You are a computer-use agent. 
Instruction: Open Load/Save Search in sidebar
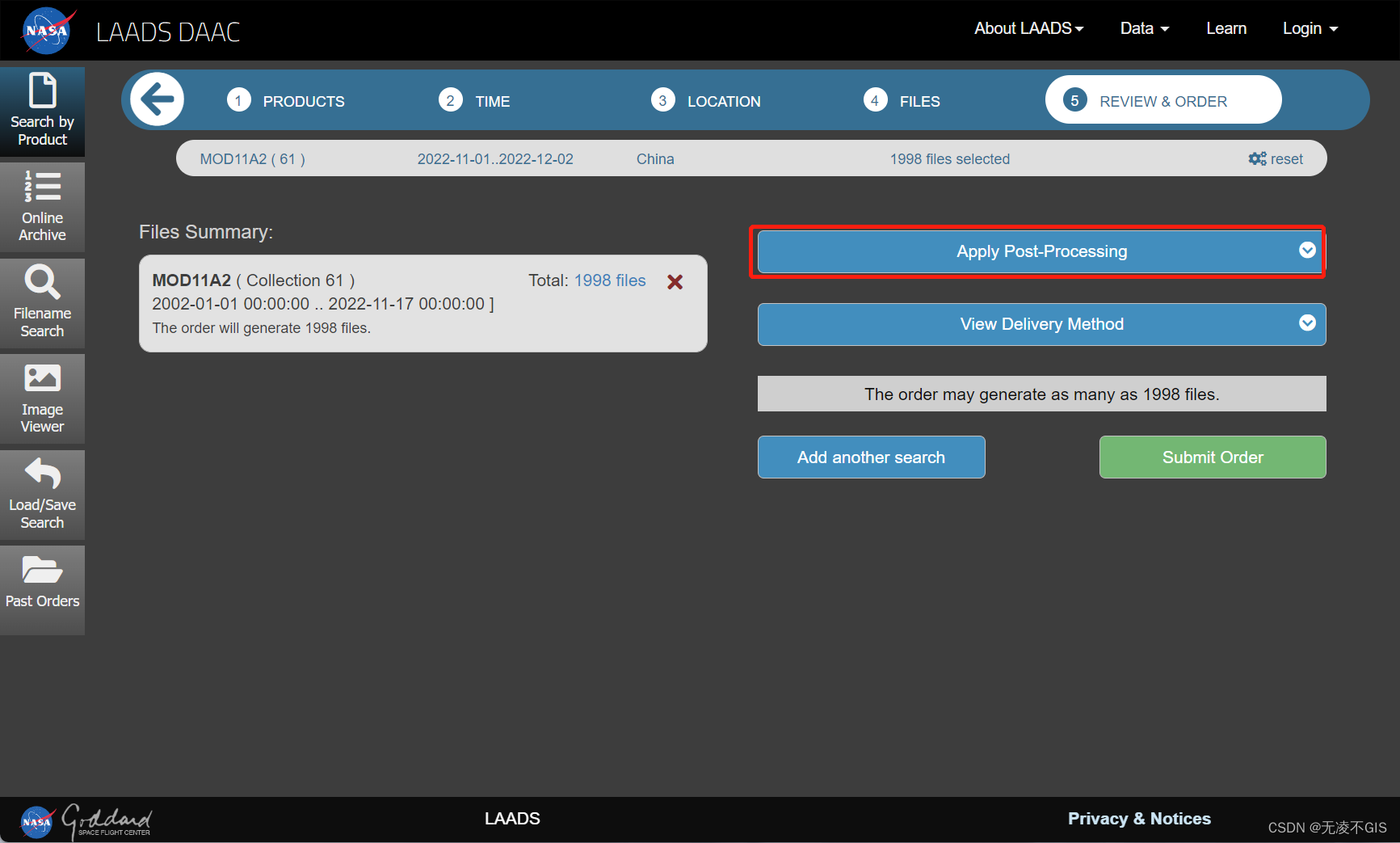tap(42, 495)
